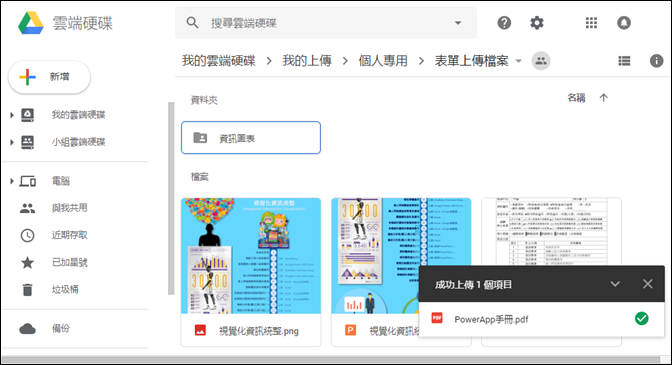Open 電腦 in sidebar
The width and height of the screenshot is (672, 365).
click(x=60, y=181)
